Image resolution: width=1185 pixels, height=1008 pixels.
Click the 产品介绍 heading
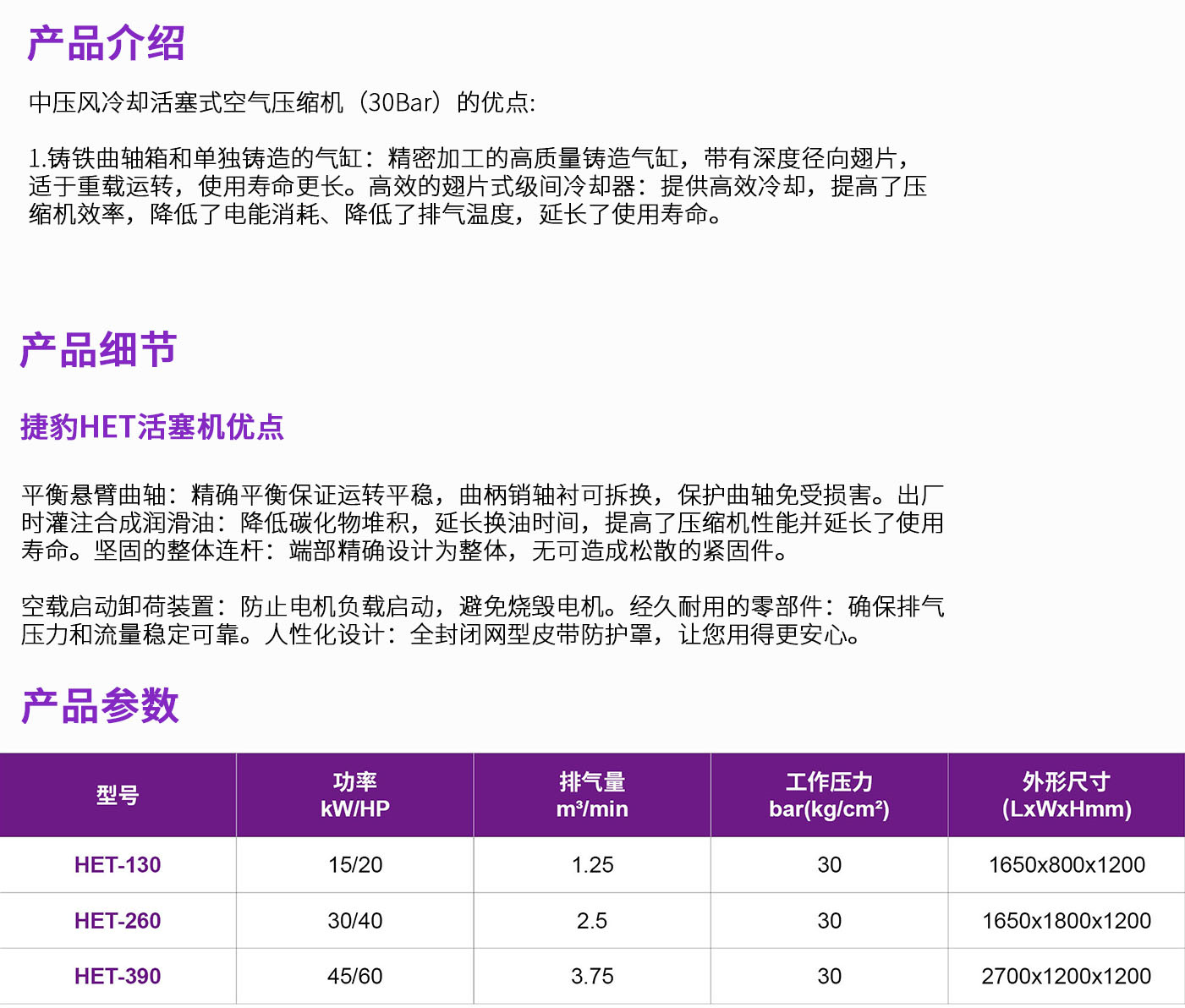pos(106,44)
